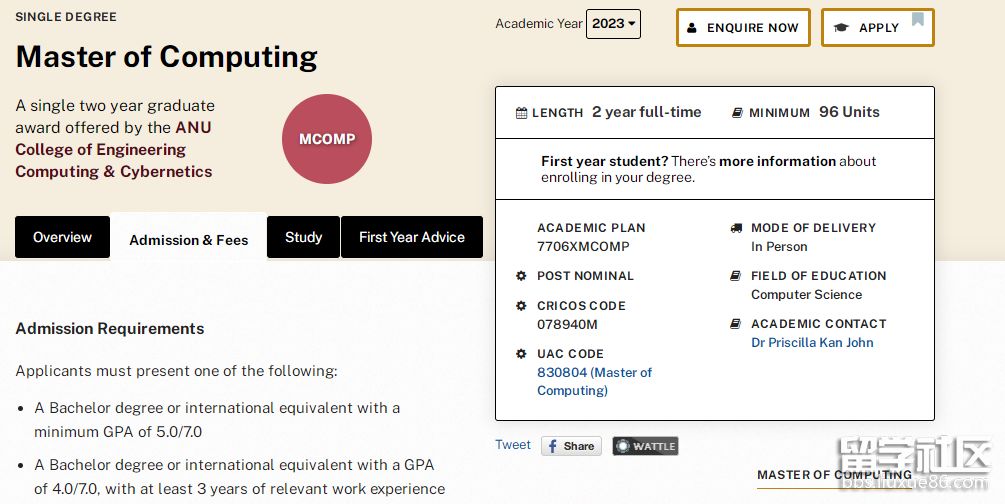This screenshot has height=504, width=1005.
Task: Click the red MCOMP circle badge
Action: click(327, 139)
